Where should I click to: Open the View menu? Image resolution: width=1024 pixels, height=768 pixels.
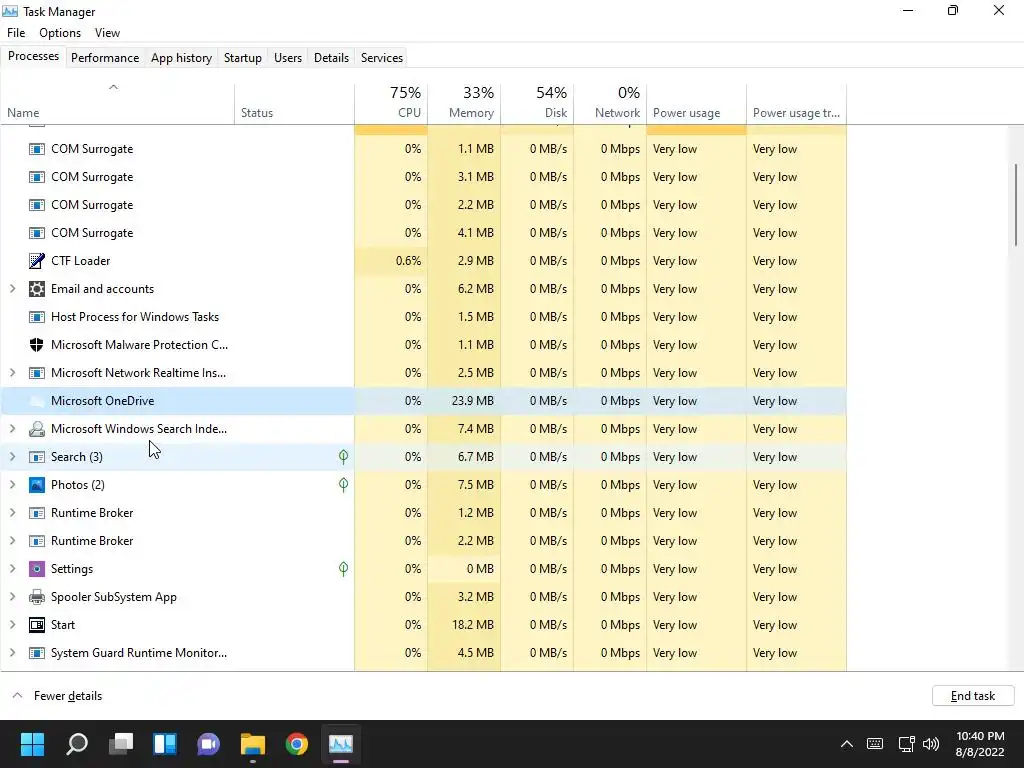(x=107, y=33)
